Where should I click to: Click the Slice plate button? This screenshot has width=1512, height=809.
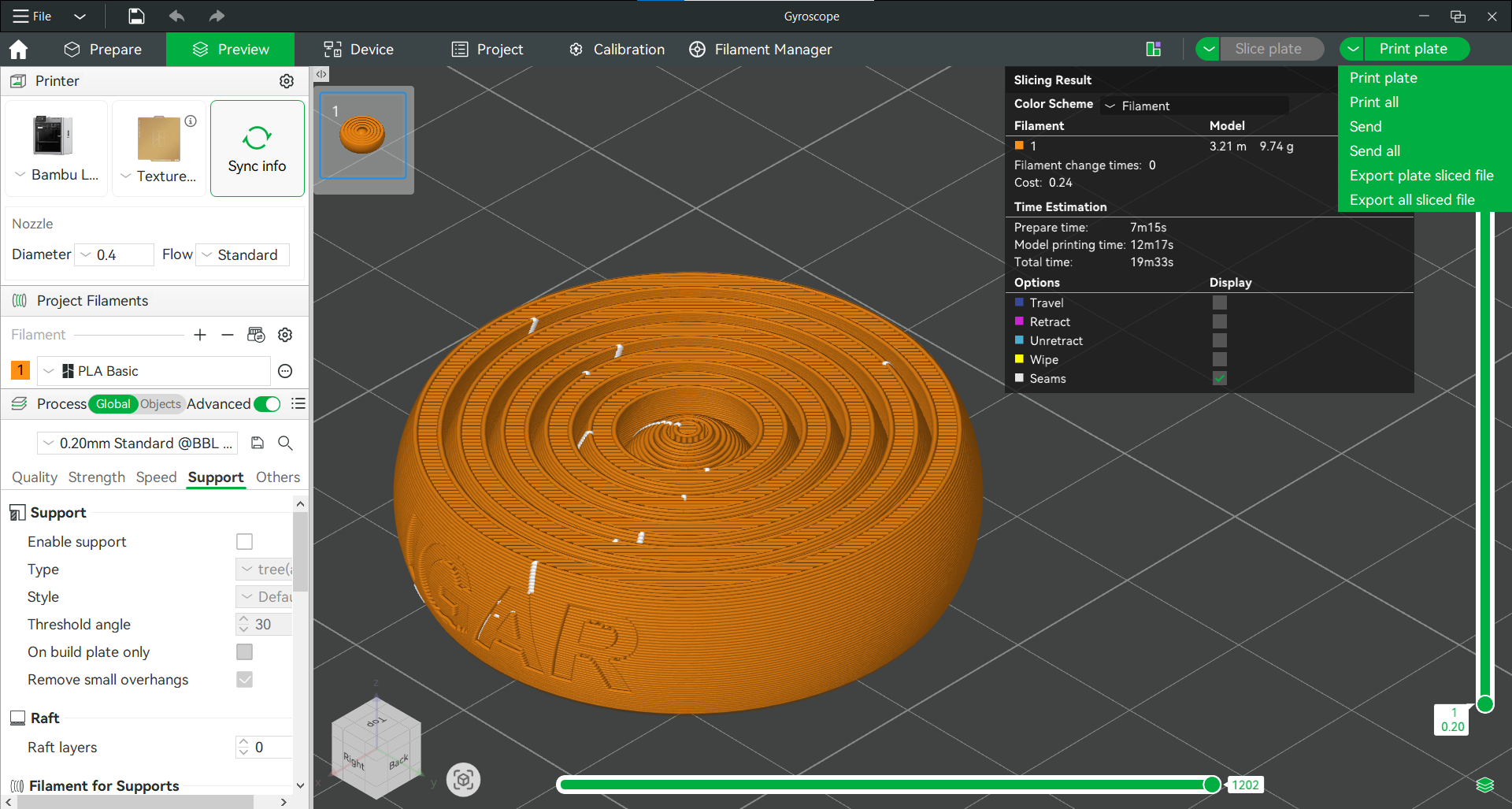[1271, 49]
